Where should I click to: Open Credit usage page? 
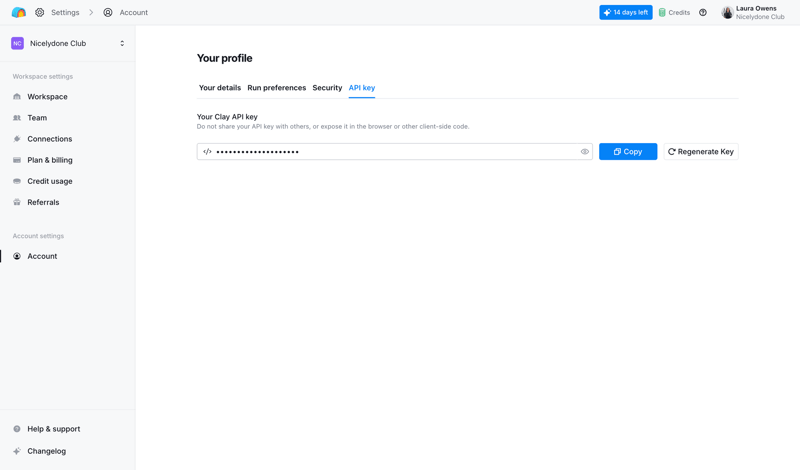pos(49,181)
